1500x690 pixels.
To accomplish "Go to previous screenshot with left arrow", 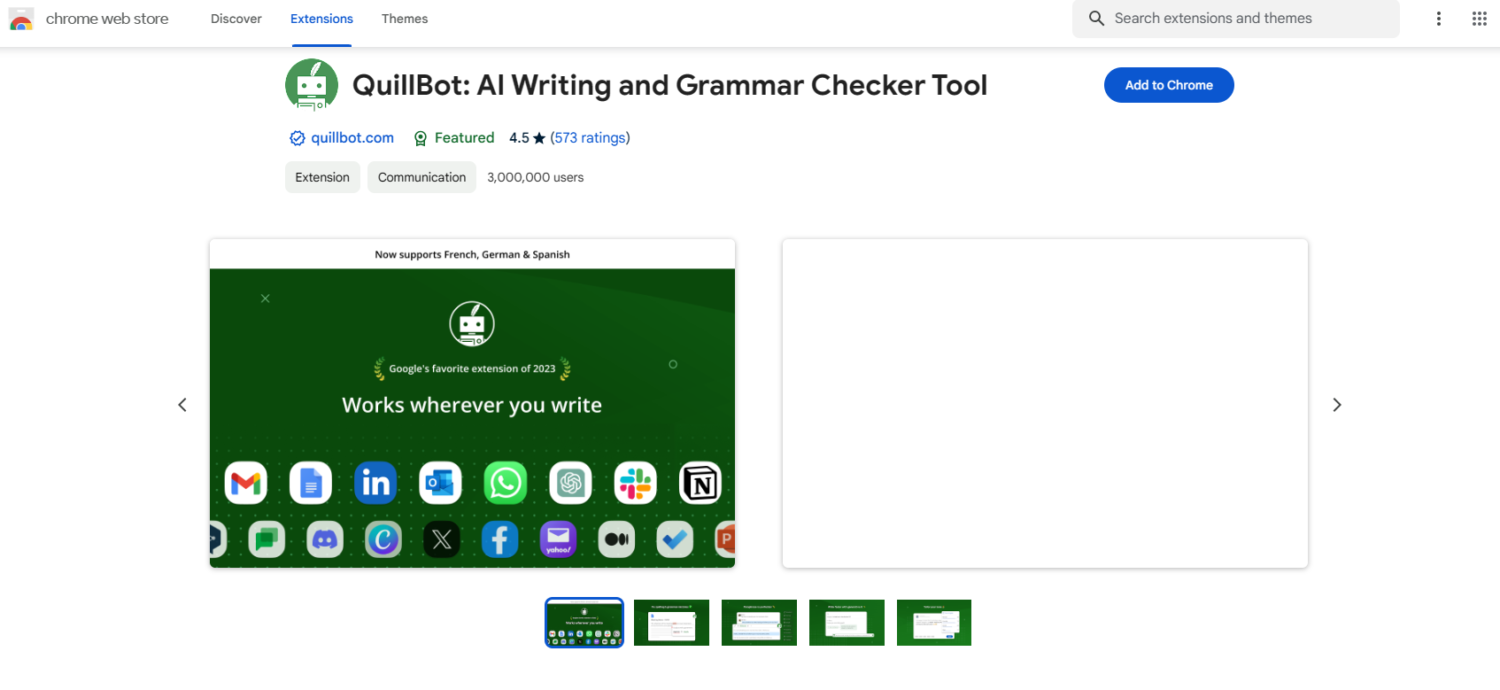I will coord(182,405).
